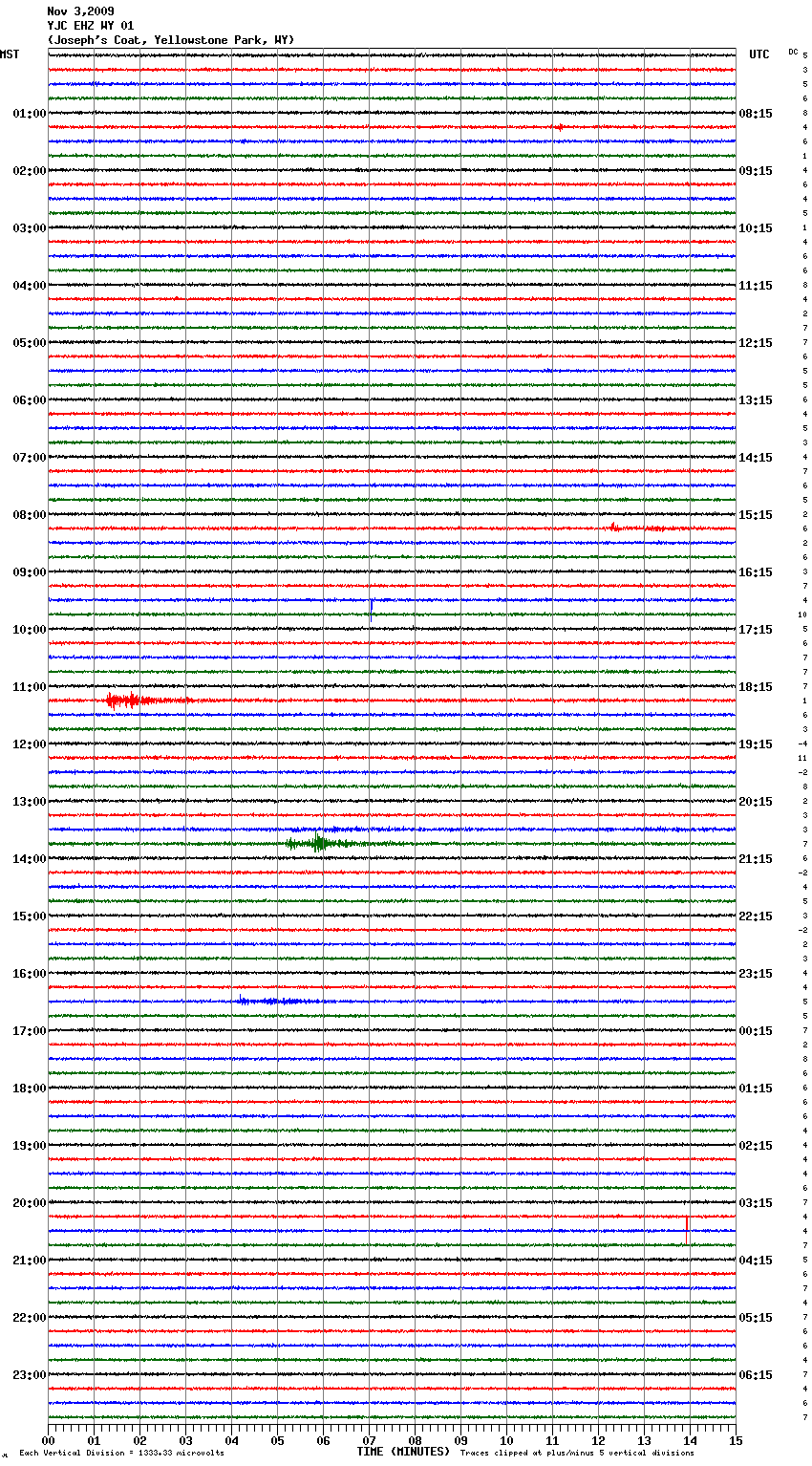Viewport: 812px width, 1466px height.
Task: Click the 10:15 UTC time label
Action: (x=756, y=228)
